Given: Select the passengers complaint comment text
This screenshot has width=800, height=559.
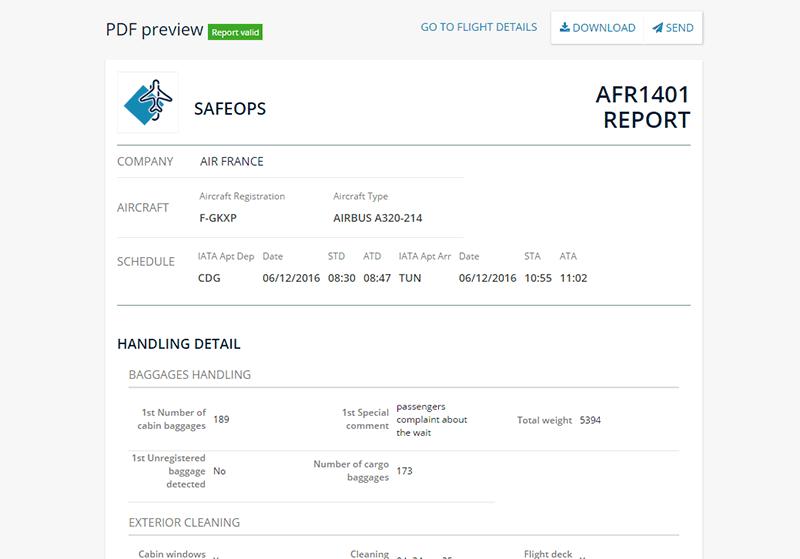Looking at the screenshot, I should pyautogui.click(x=432, y=419).
